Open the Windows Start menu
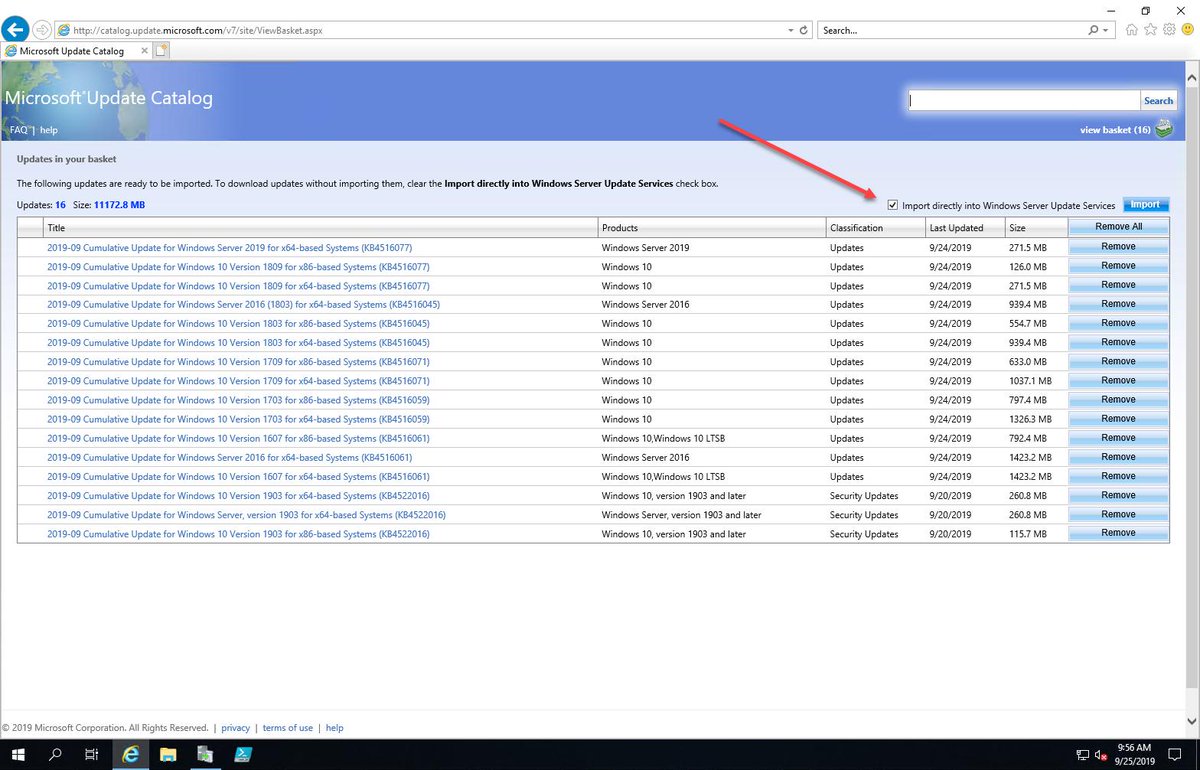1200x770 pixels. click(x=18, y=754)
